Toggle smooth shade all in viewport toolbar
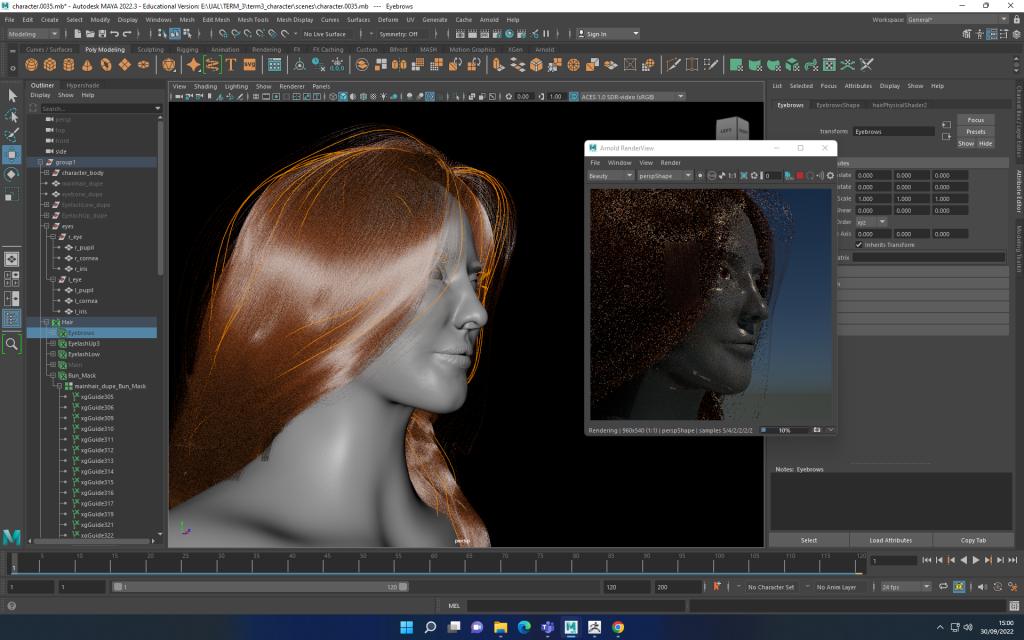The image size is (1024, 640). (x=343, y=97)
